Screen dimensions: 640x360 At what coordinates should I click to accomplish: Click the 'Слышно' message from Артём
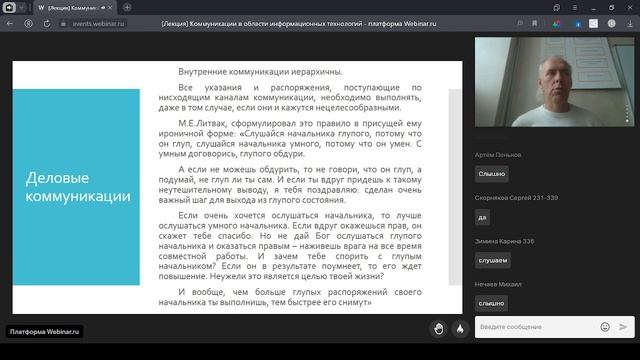tap(491, 174)
